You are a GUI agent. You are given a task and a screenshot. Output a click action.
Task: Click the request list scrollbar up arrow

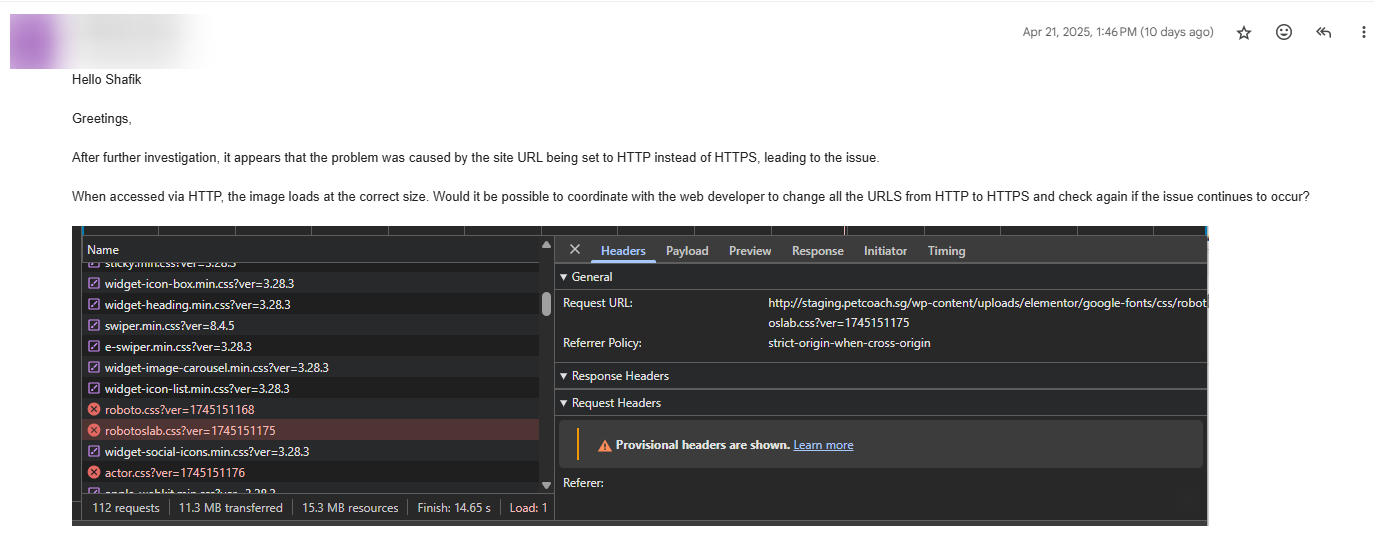point(546,246)
